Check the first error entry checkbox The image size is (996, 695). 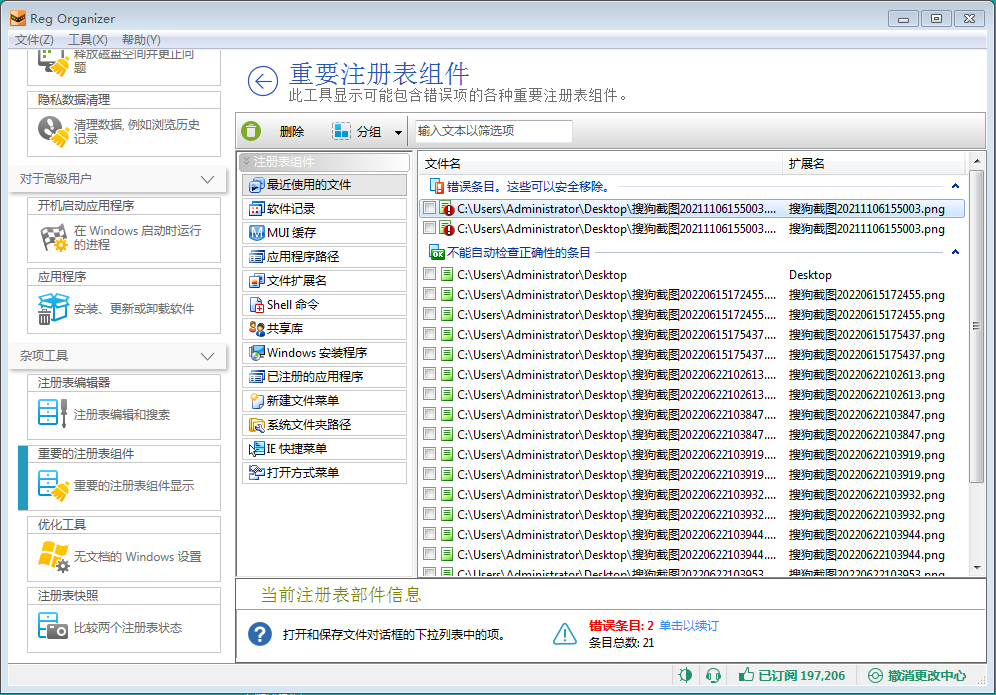429,209
